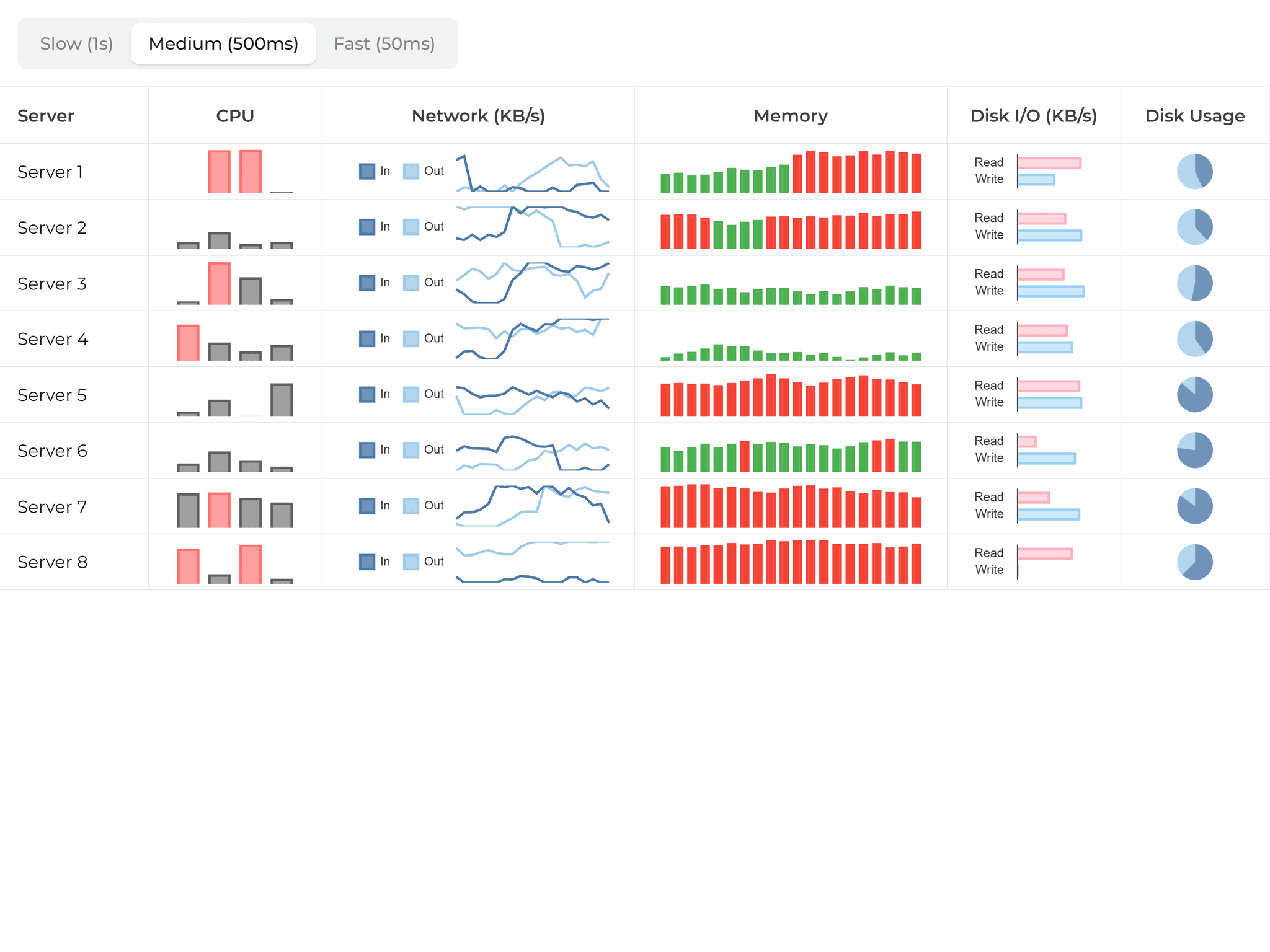The image size is (1270, 952).
Task: Click the Disk I/O (KB/s) column header
Action: coord(1034,116)
